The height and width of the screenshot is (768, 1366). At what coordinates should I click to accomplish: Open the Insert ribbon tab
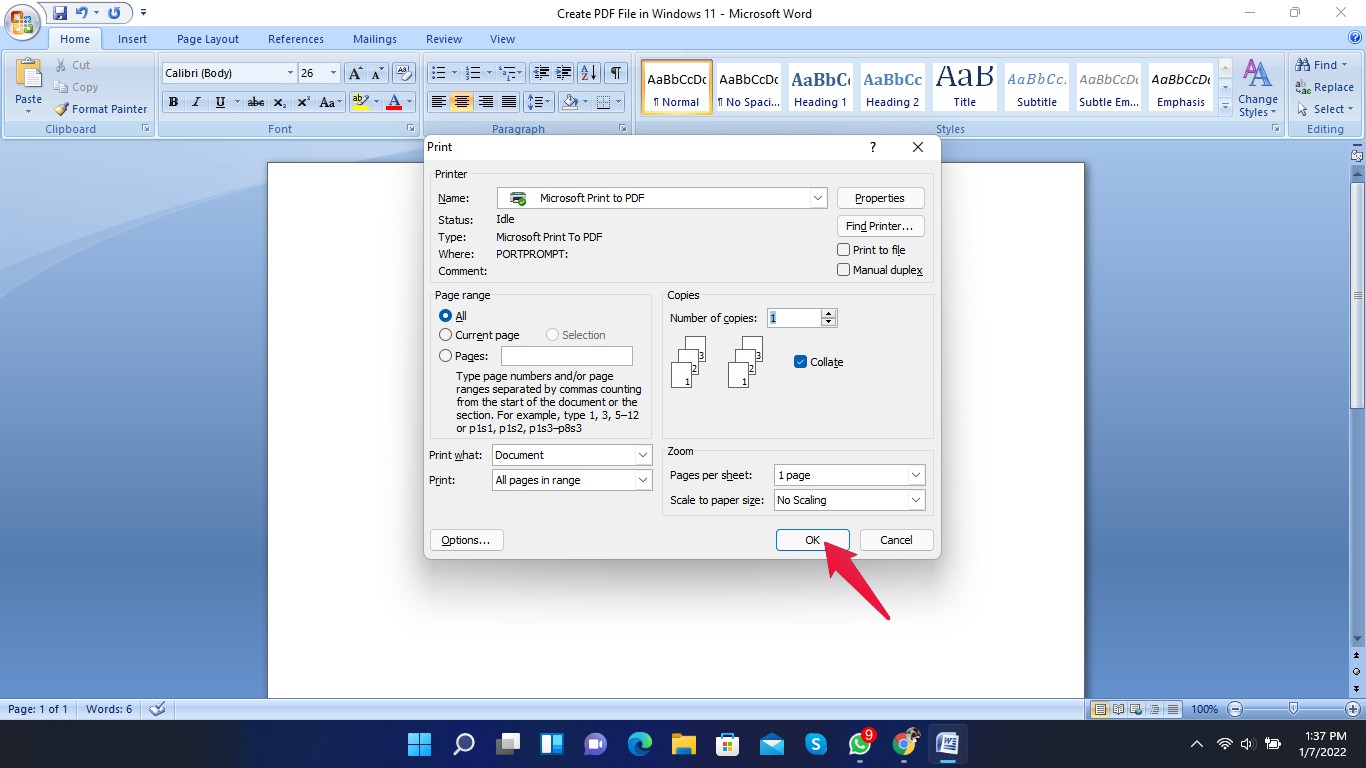click(x=132, y=39)
